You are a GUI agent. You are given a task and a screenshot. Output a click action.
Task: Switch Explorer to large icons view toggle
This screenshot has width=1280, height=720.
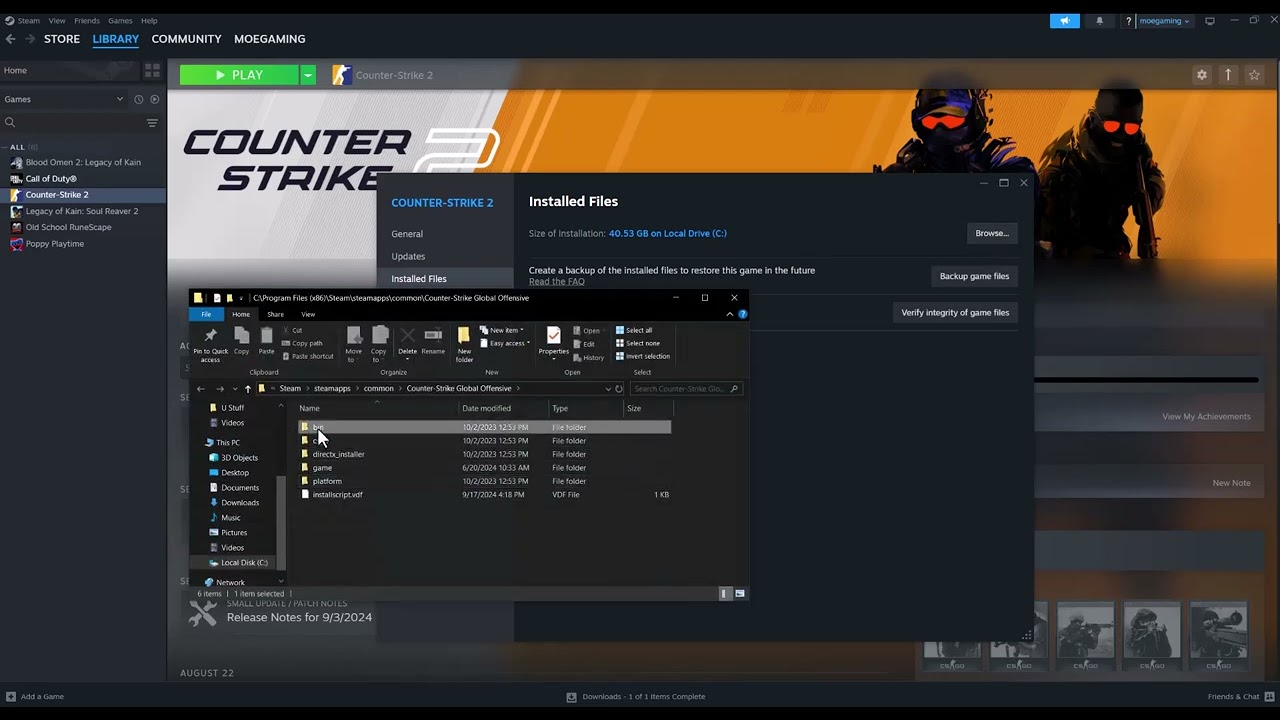click(740, 593)
